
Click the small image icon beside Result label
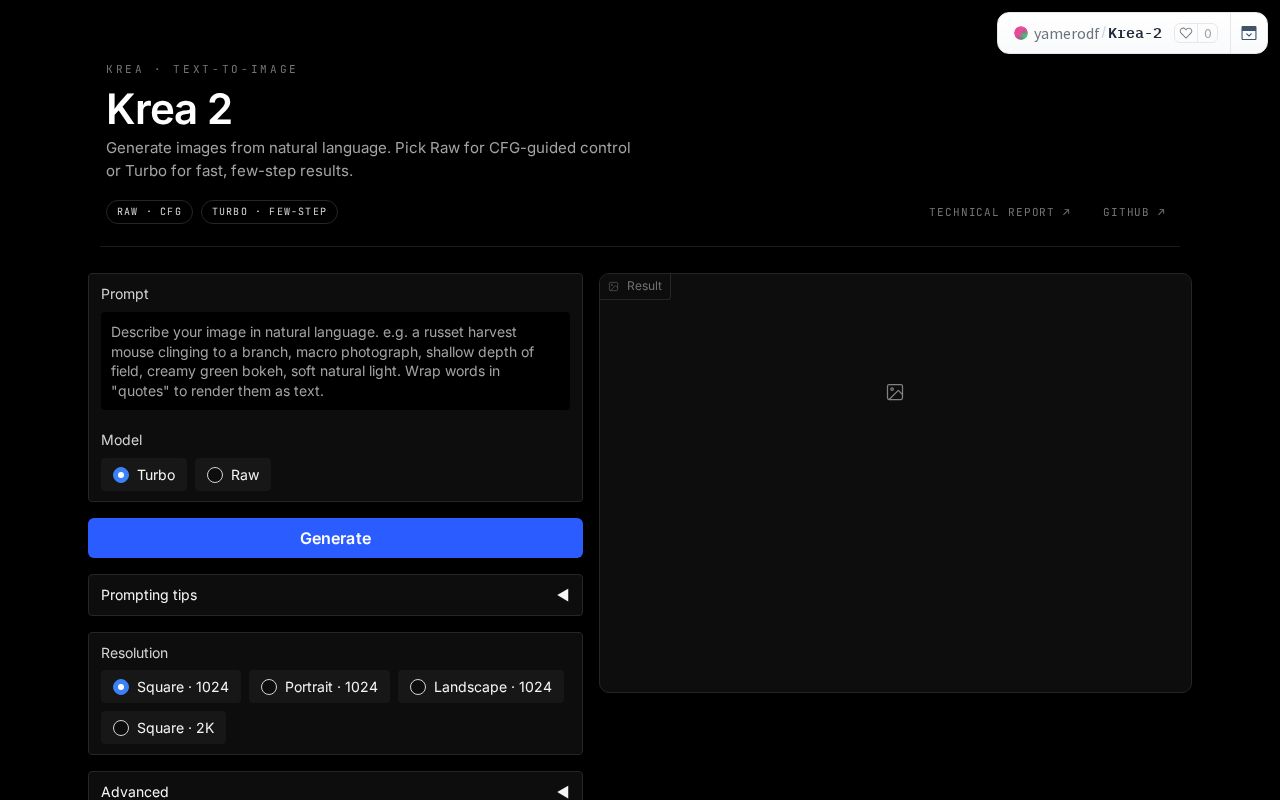pos(614,286)
